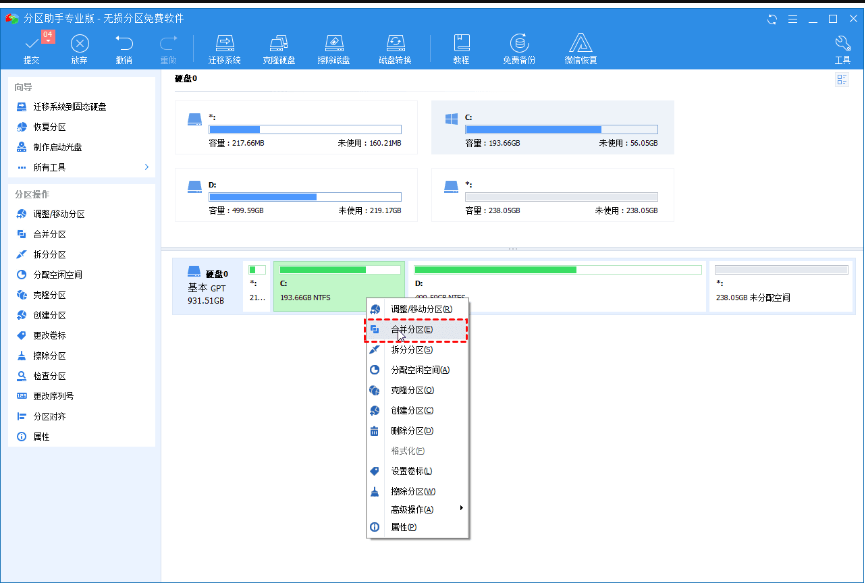Choose 删除分区 from the context menu
This screenshot has width=865, height=586.
(411, 430)
